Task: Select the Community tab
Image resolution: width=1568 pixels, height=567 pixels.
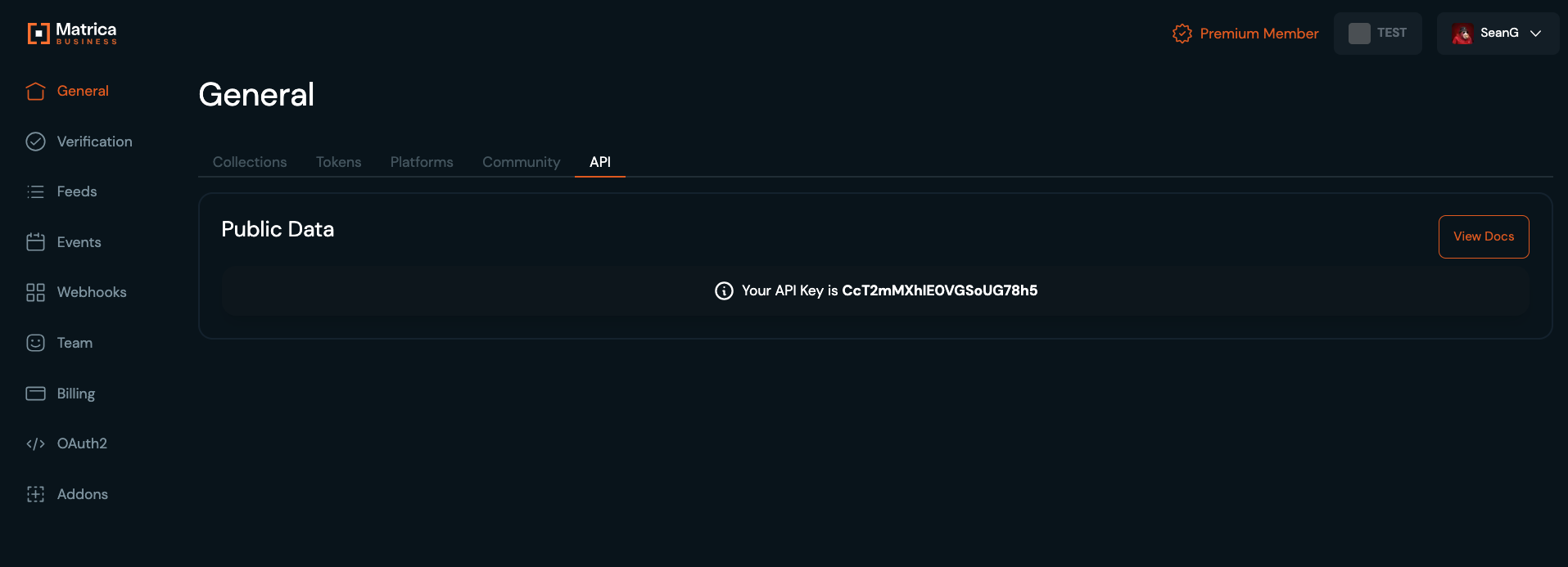Action: pos(521,162)
